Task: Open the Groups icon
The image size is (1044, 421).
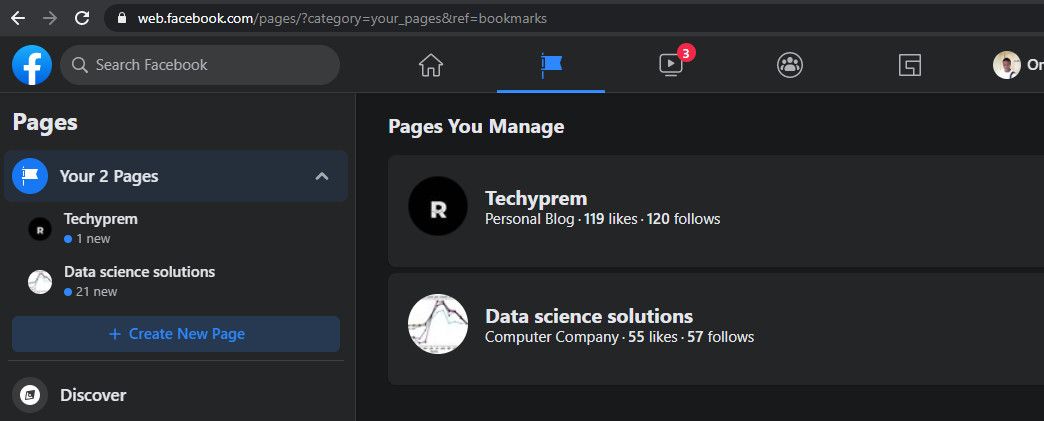Action: [790, 65]
